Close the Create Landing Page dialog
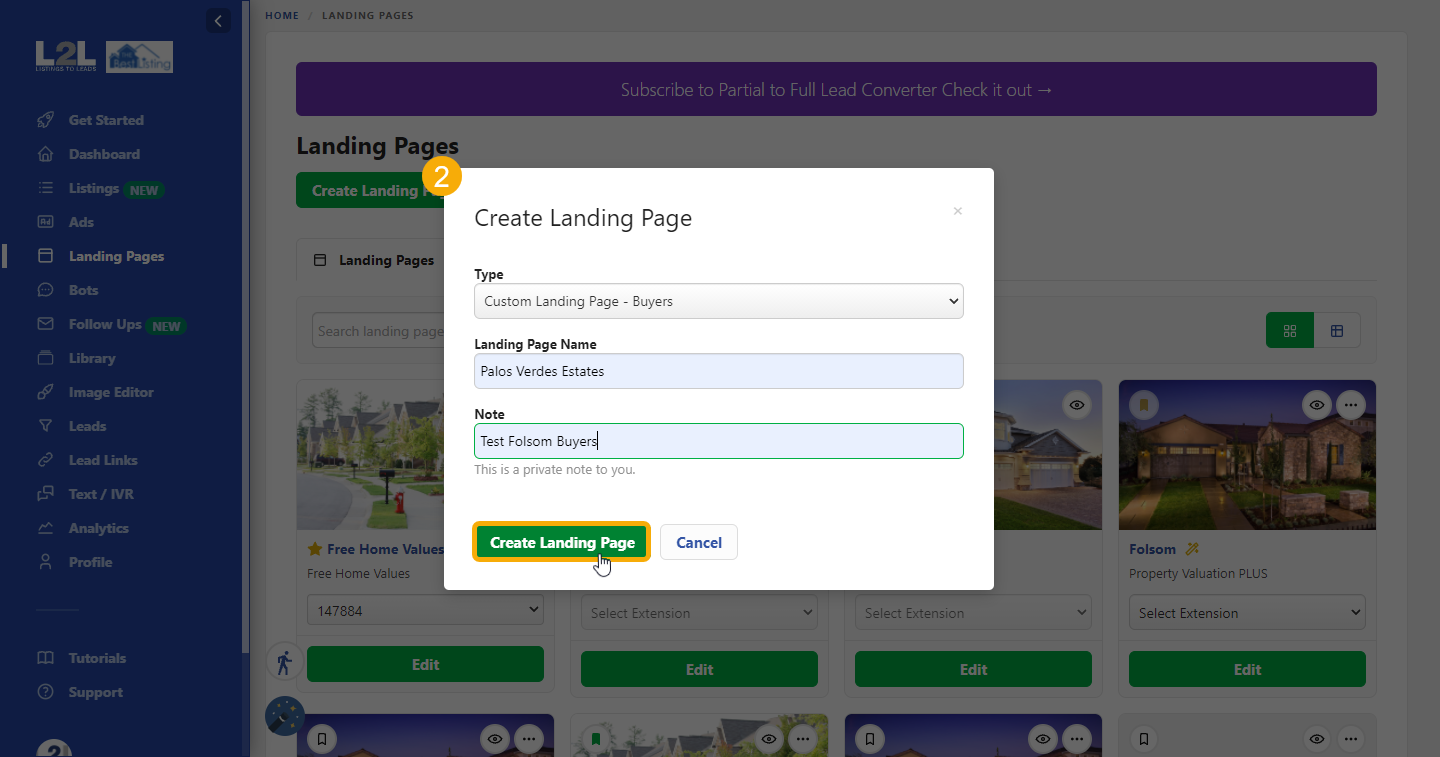Viewport: 1440px width, 757px height. click(x=957, y=211)
